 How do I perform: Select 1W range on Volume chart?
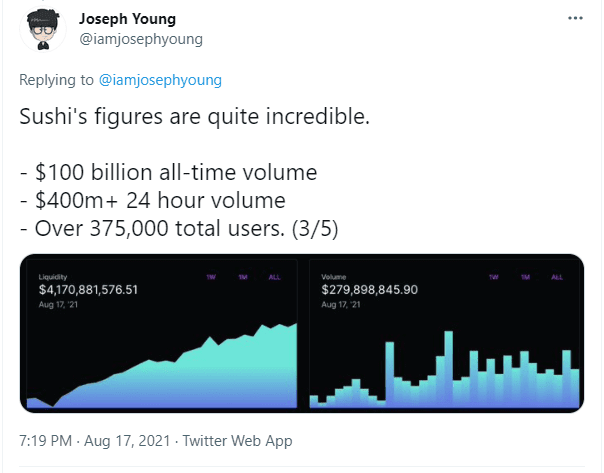click(494, 277)
